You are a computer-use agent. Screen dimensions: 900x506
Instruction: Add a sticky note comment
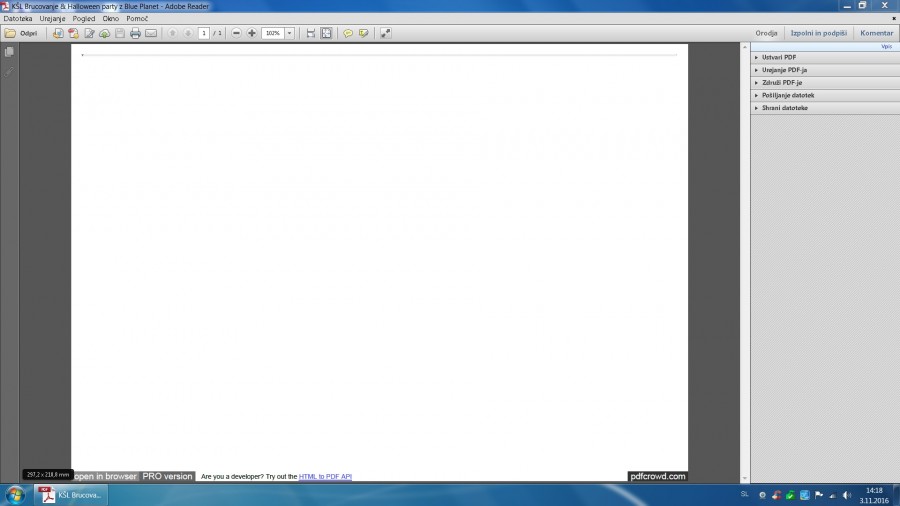click(348, 33)
